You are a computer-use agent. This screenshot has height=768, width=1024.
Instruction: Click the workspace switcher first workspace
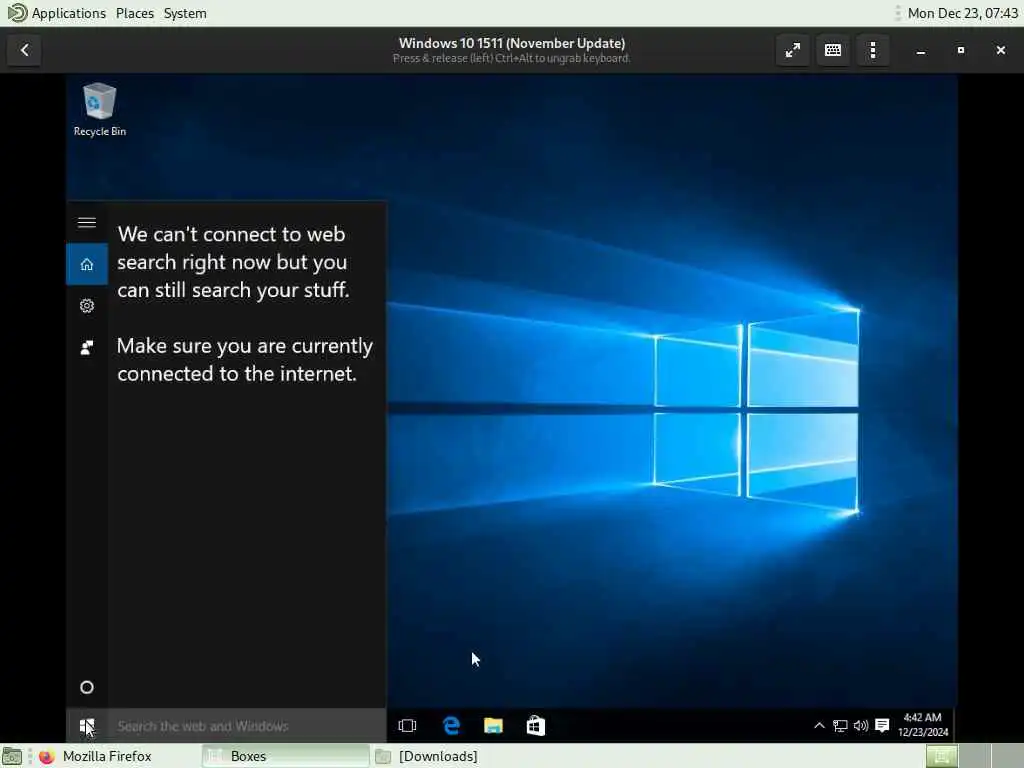[942, 756]
